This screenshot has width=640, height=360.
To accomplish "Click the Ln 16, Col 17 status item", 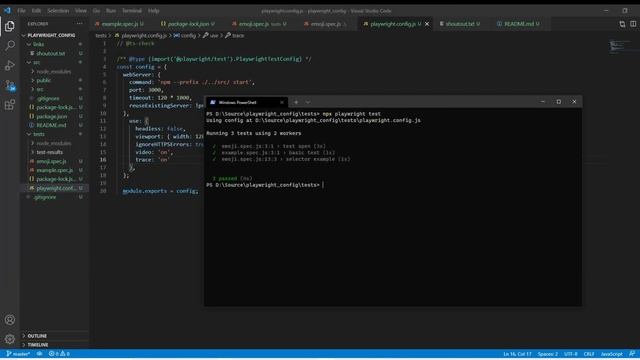I will point(517,354).
